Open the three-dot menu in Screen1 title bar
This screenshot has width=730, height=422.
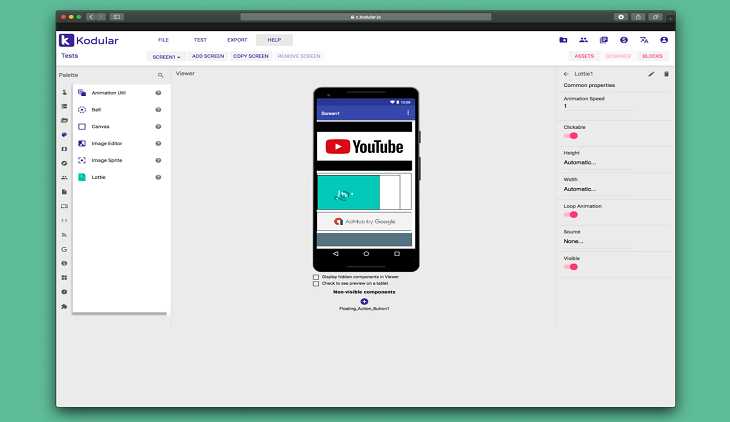tap(408, 113)
